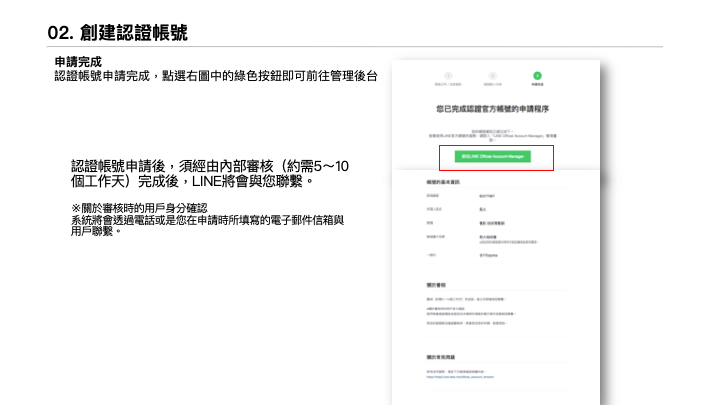Screen dimensions: 720x405
Task: Click the "申請完成" bold subheading
Action: coord(78,62)
